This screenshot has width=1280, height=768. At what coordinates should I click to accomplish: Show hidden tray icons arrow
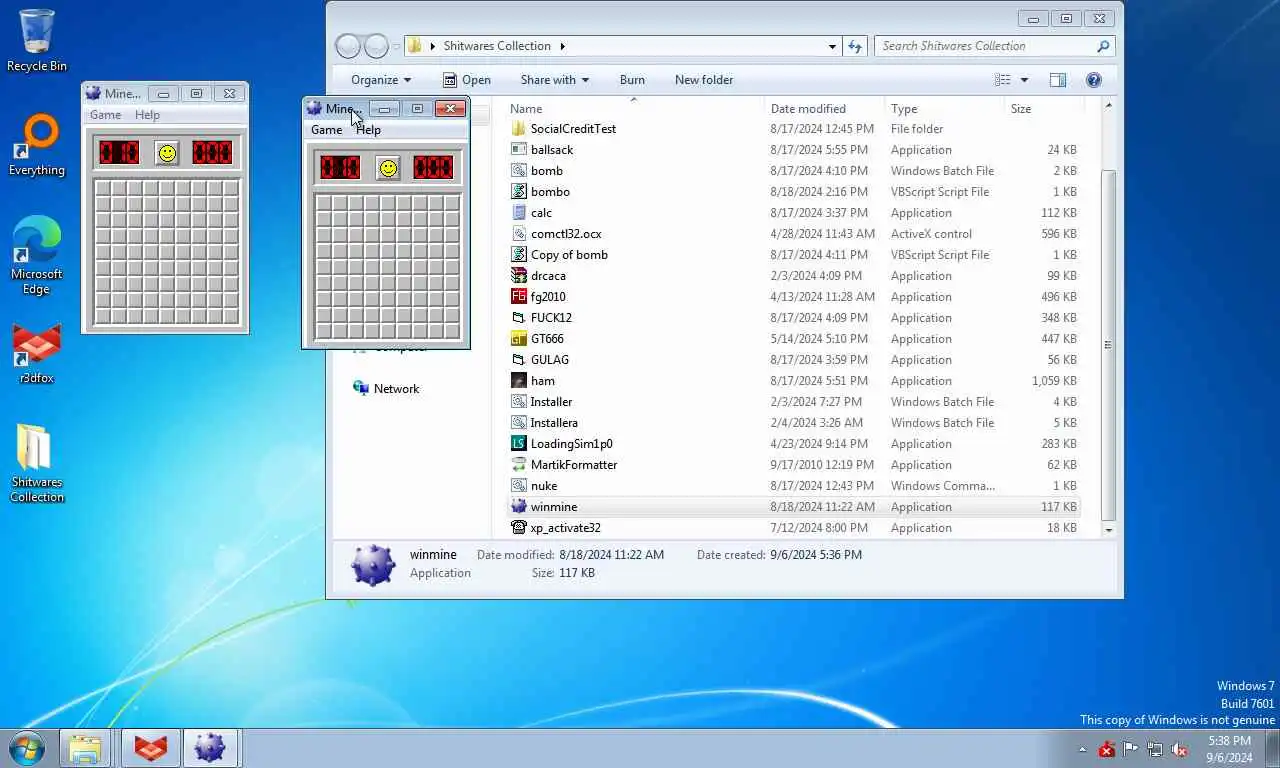click(x=1082, y=749)
